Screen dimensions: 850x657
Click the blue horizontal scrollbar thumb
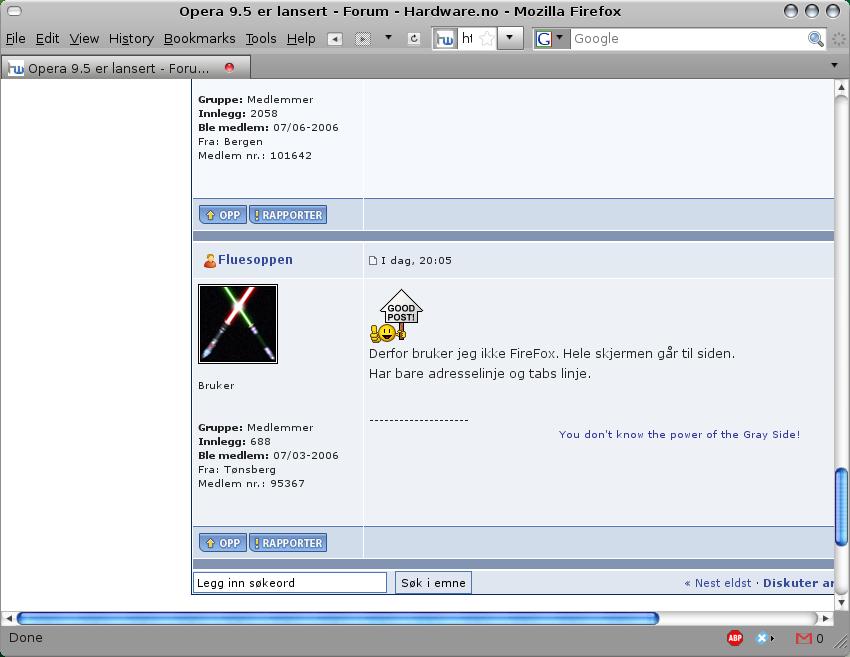(x=338, y=618)
